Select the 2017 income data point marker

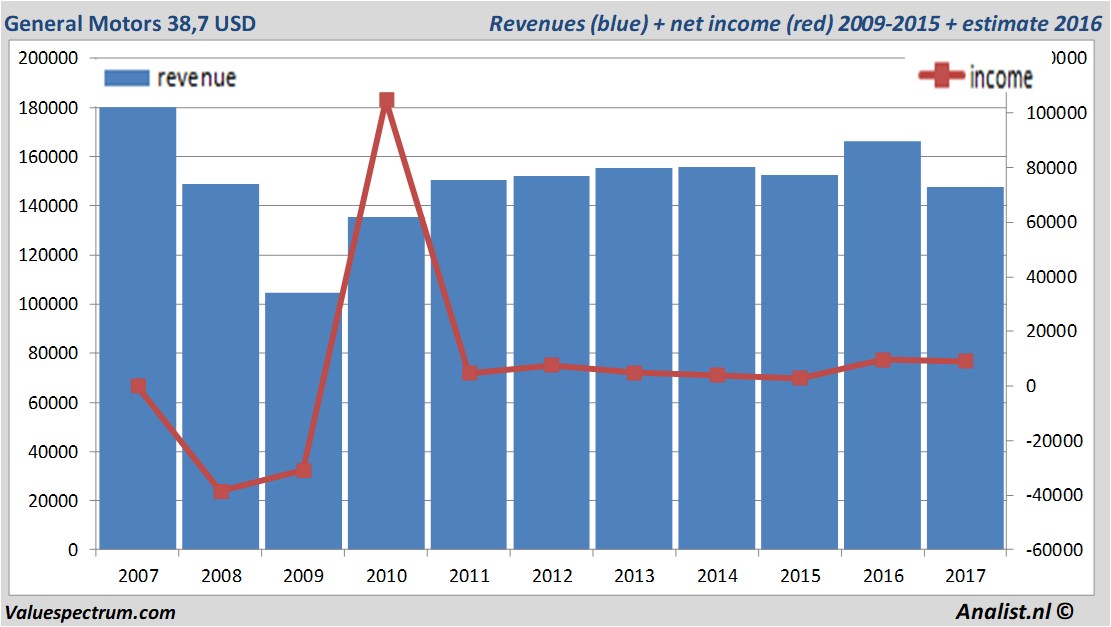tap(965, 361)
